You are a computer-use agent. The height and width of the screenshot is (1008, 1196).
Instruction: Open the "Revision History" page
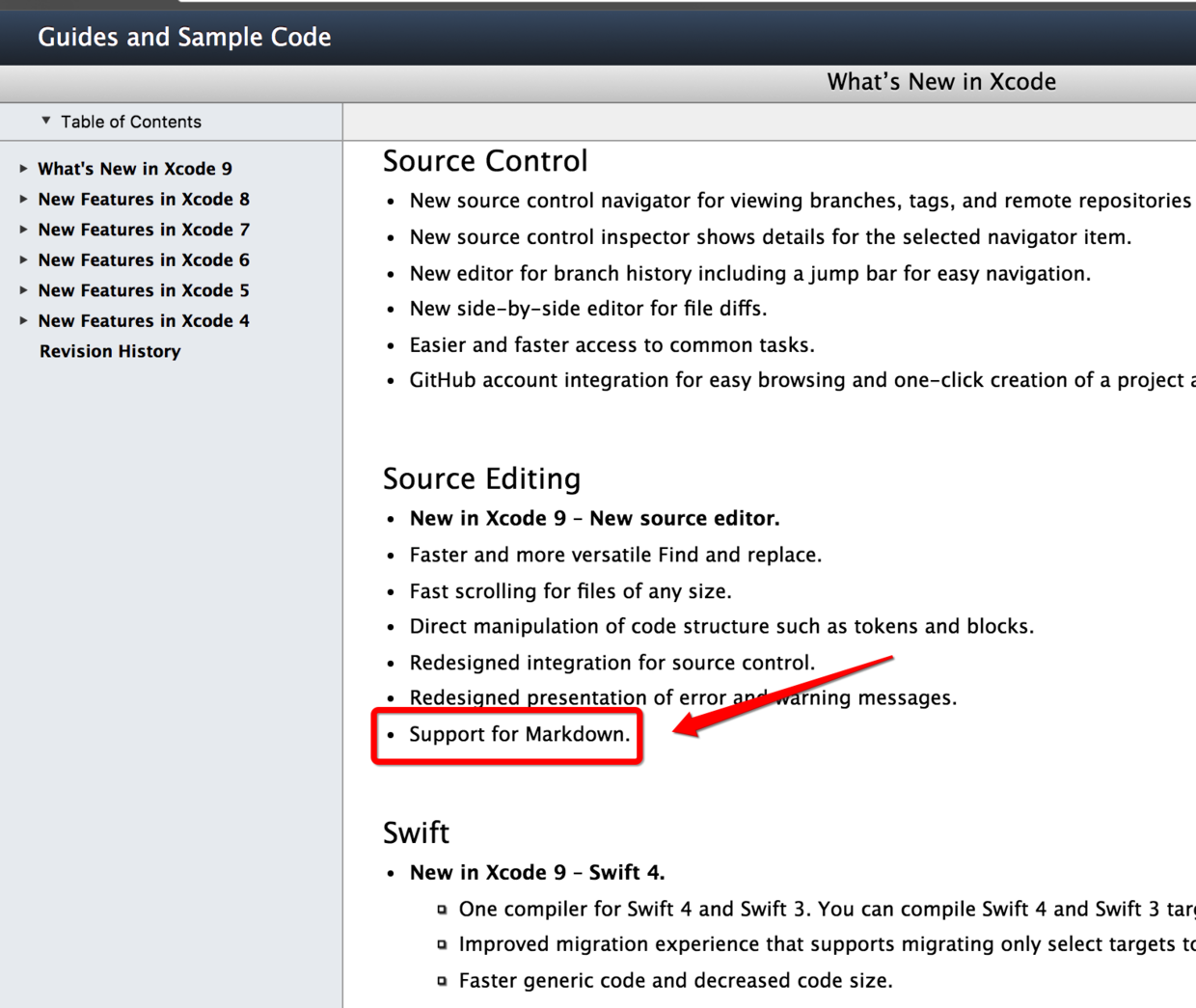coord(109,351)
